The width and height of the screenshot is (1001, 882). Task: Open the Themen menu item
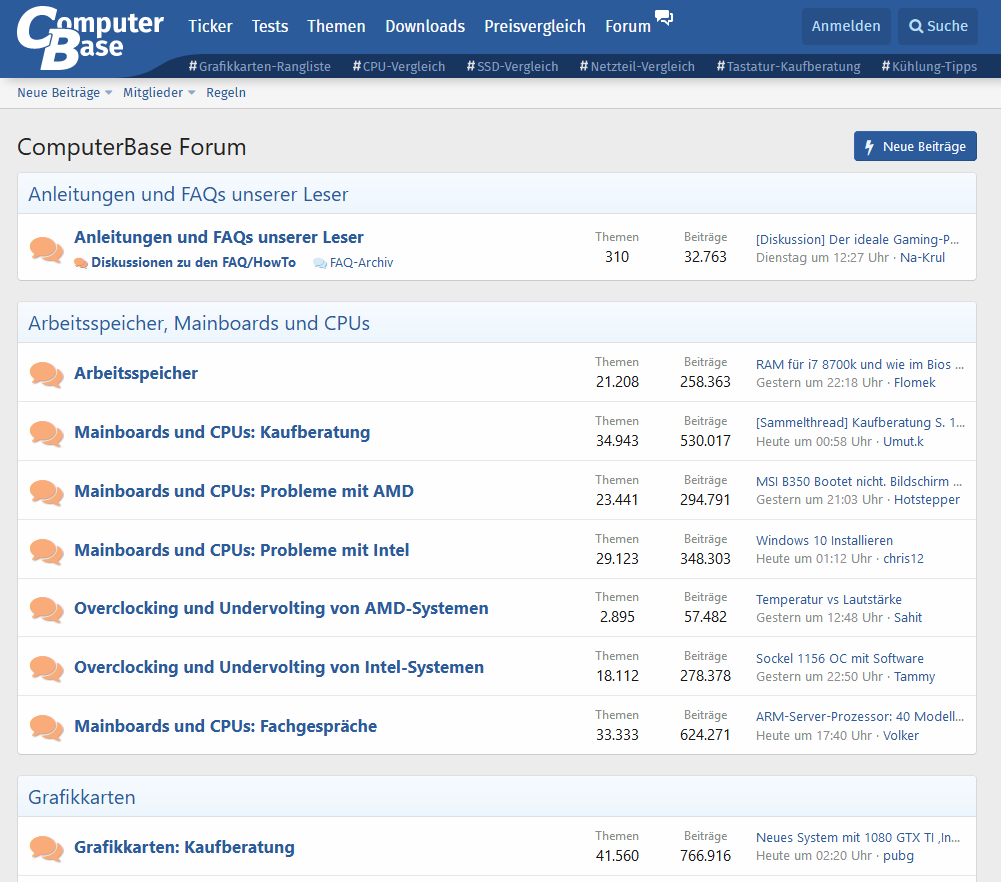click(336, 26)
